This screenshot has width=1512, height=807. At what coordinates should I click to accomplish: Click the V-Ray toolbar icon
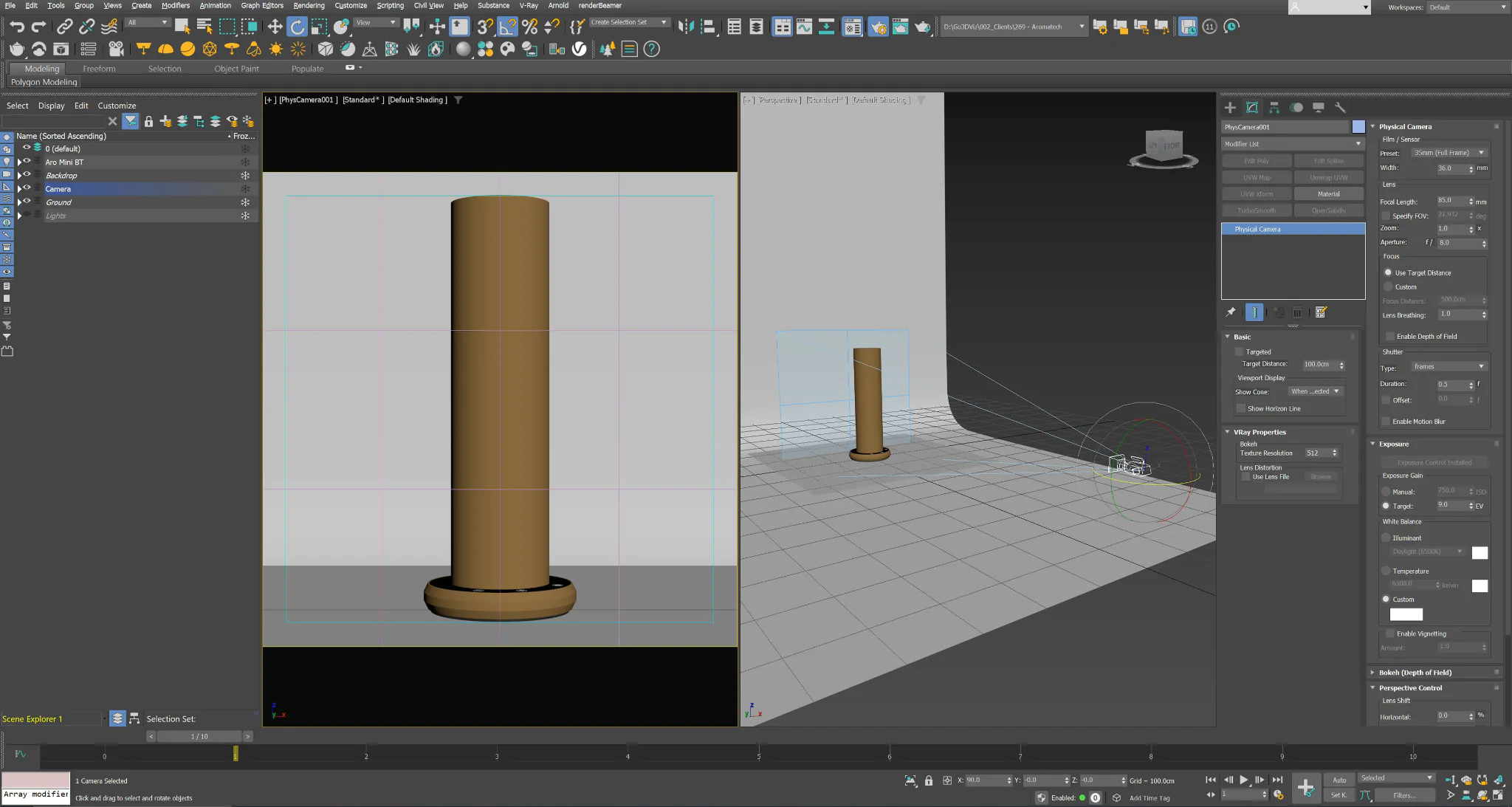pyautogui.click(x=580, y=49)
